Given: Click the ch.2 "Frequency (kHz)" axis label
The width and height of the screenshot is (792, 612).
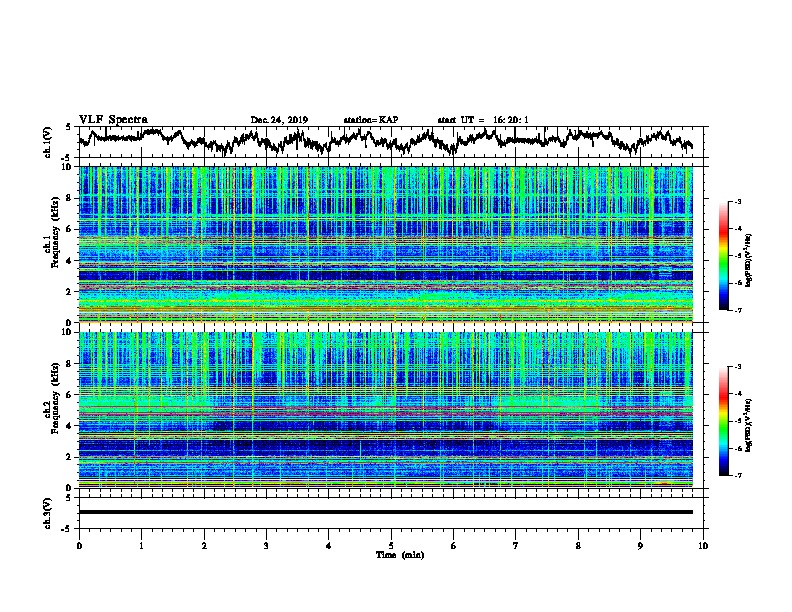Looking at the screenshot, I should coord(56,397).
